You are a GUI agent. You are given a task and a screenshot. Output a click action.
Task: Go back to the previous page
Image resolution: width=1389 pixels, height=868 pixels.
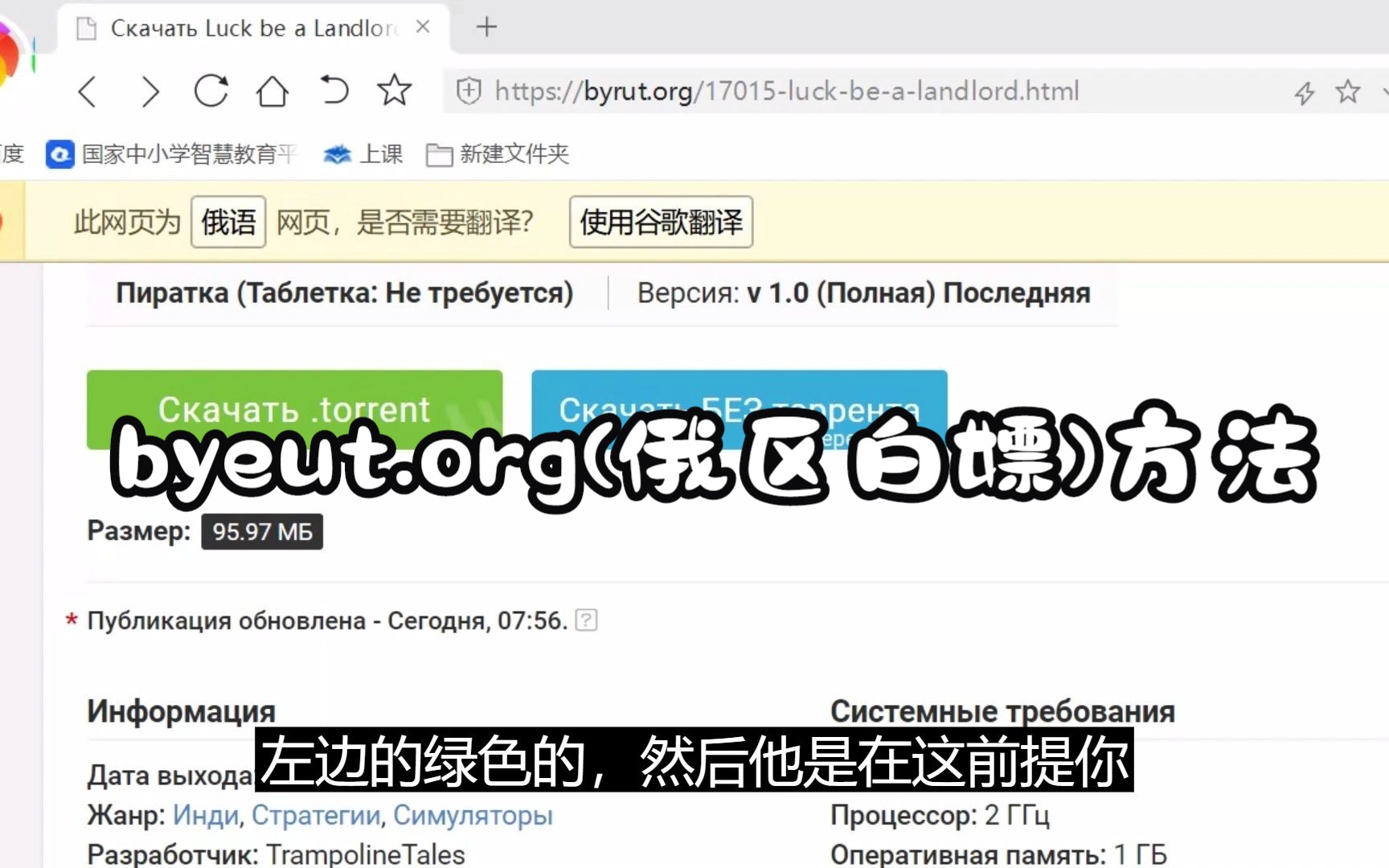88,92
